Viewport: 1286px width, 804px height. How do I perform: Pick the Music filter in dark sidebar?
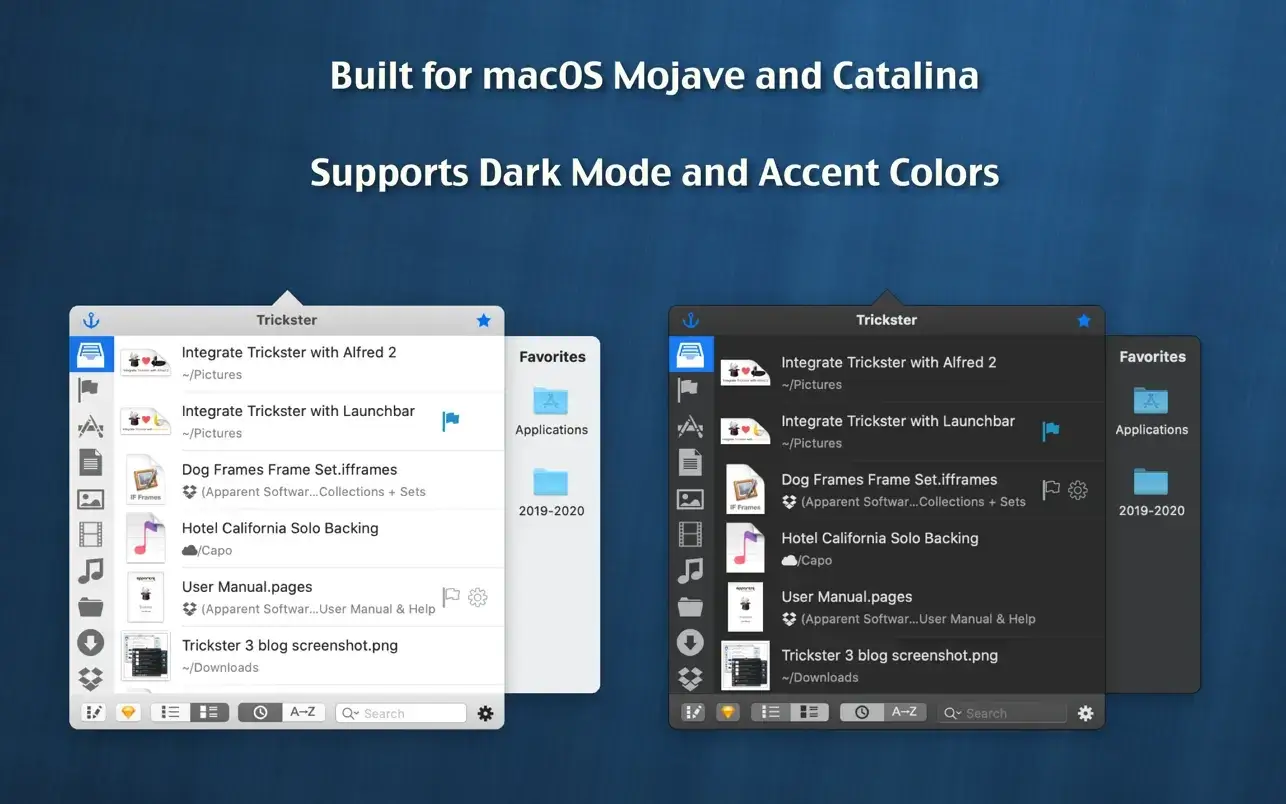point(690,571)
